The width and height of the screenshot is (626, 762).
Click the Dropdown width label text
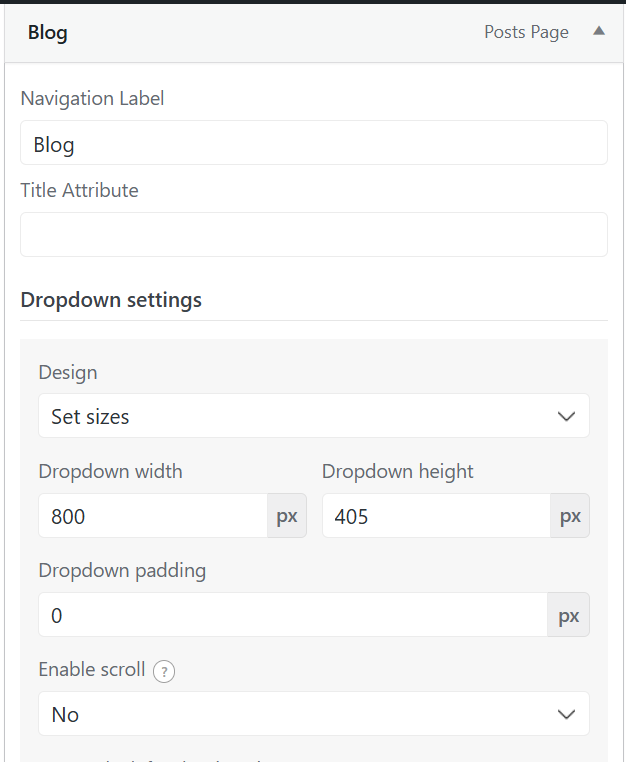[110, 471]
